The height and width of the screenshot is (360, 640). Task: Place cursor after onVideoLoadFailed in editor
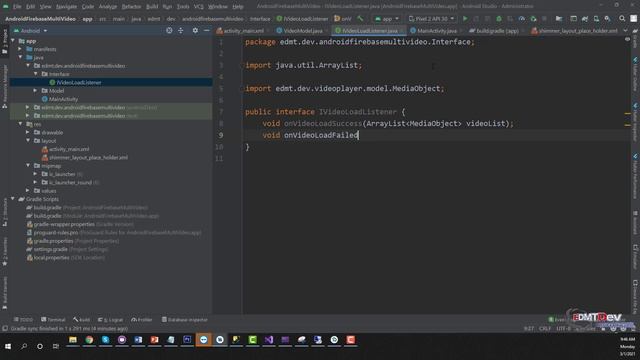click(358, 135)
